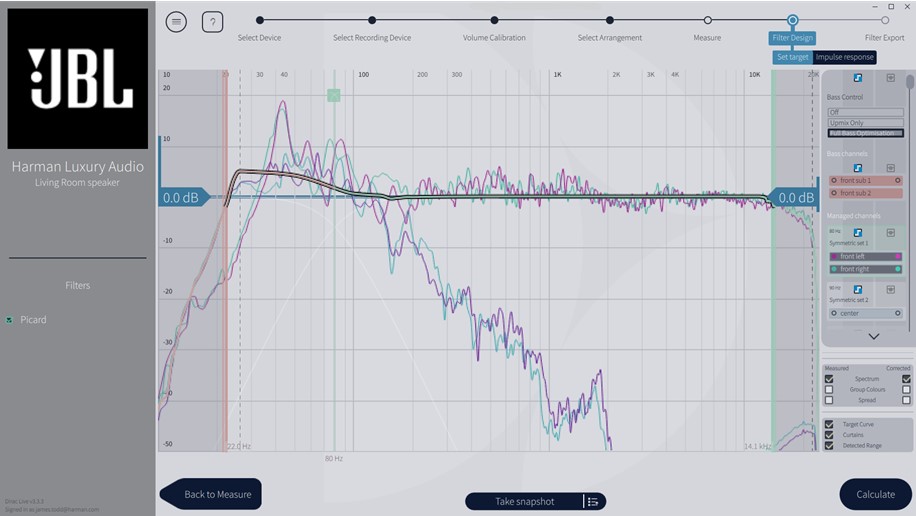Viewport: 916px width, 516px height.
Task: Select the front right channel
Action: coord(866,269)
